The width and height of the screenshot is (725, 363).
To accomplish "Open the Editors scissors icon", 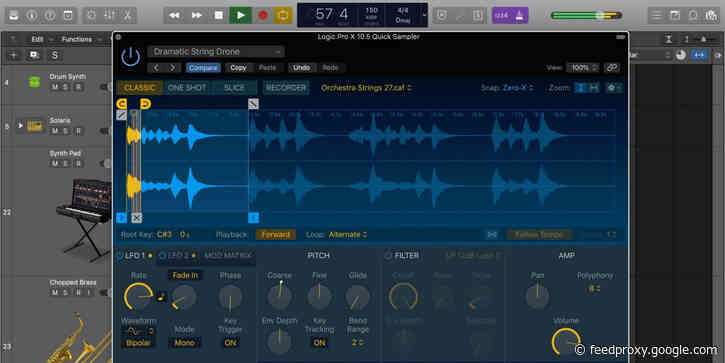I will coord(127,15).
